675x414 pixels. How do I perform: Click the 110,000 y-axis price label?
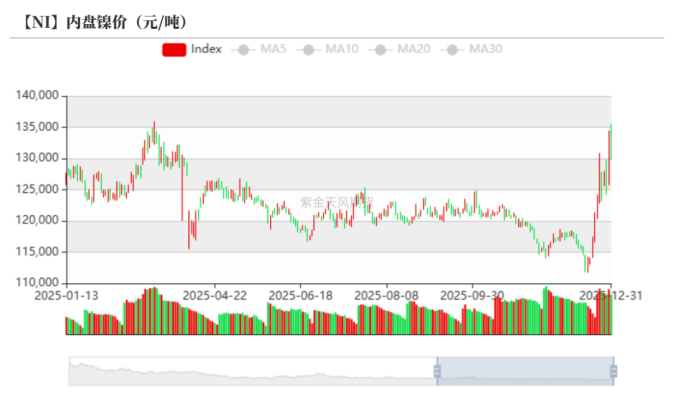(40, 283)
